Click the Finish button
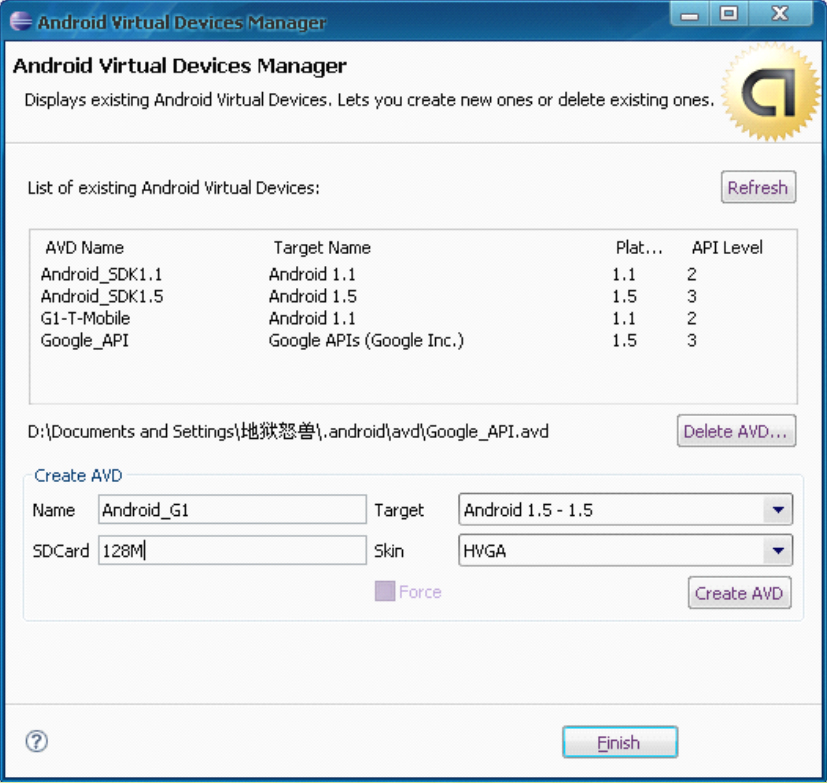The image size is (827, 783). point(620,742)
